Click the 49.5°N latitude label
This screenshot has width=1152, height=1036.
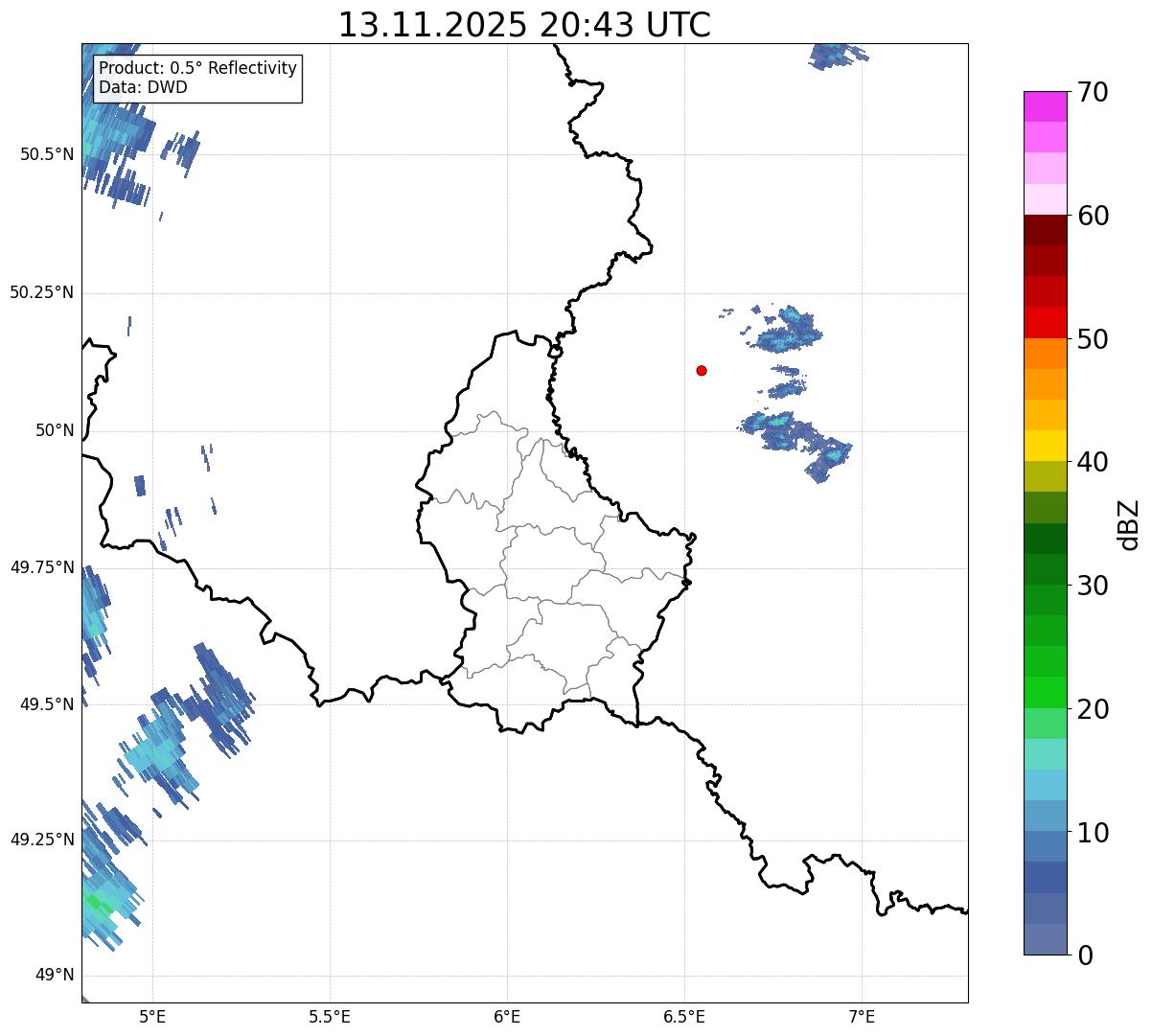47,704
